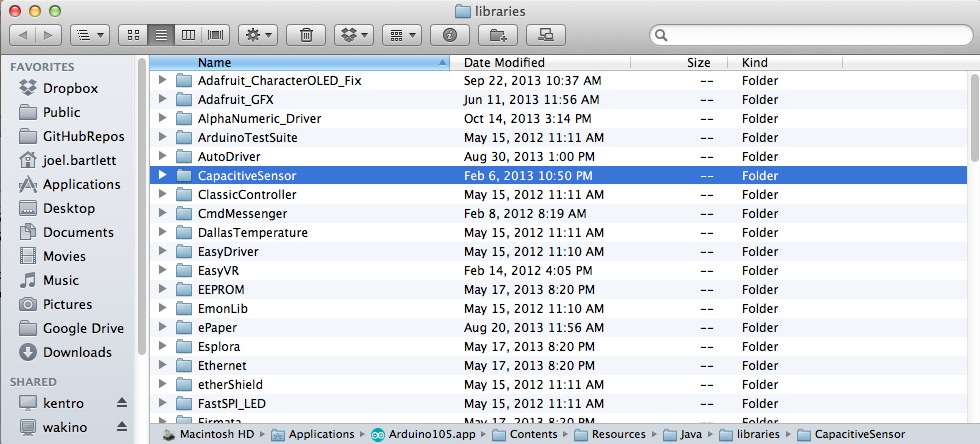Select the CmdMessenger folder

(x=560, y=213)
